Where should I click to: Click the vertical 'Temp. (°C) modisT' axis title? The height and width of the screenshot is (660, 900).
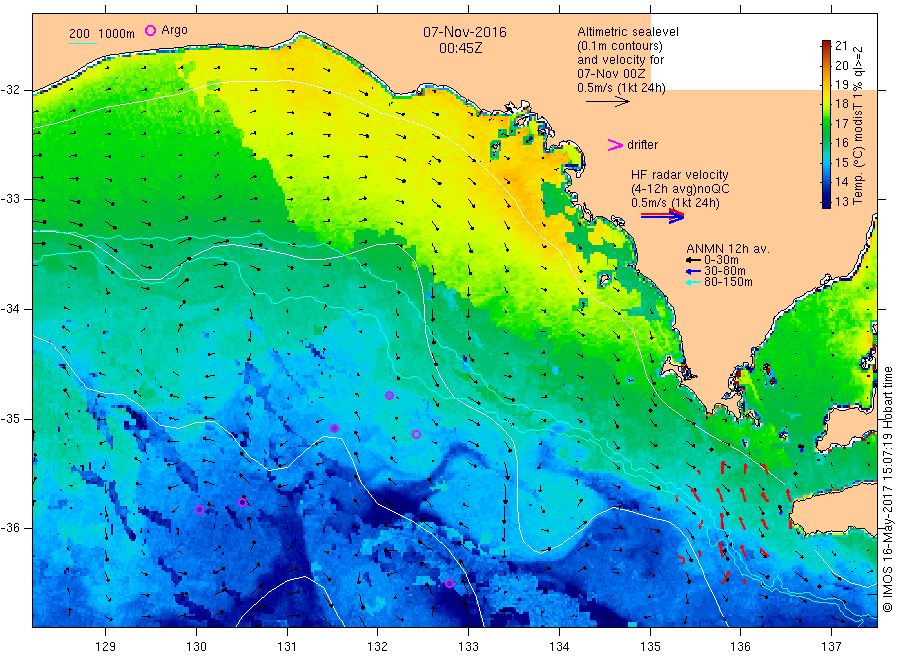[858, 125]
